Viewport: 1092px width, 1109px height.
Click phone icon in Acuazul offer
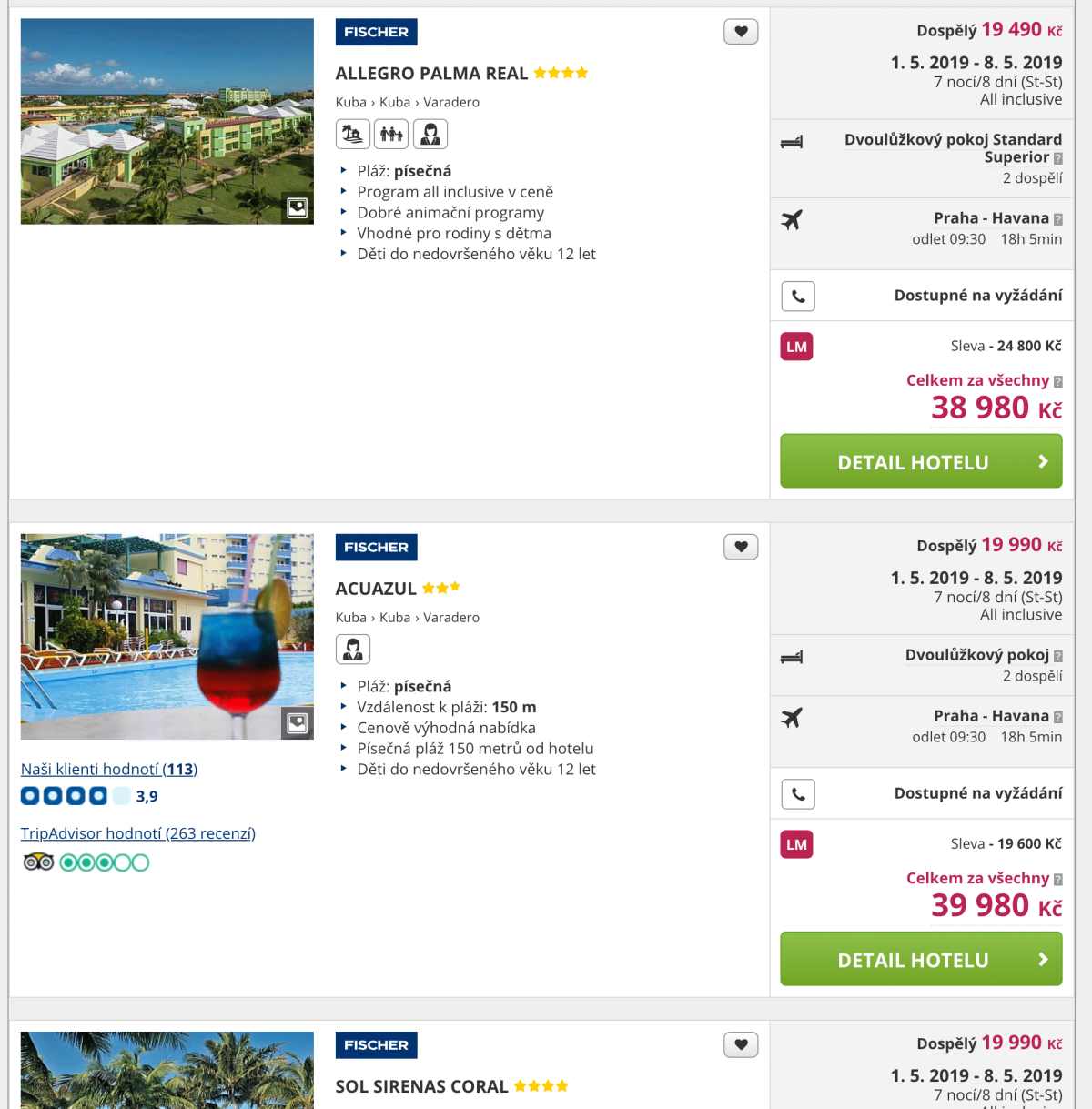(x=798, y=794)
